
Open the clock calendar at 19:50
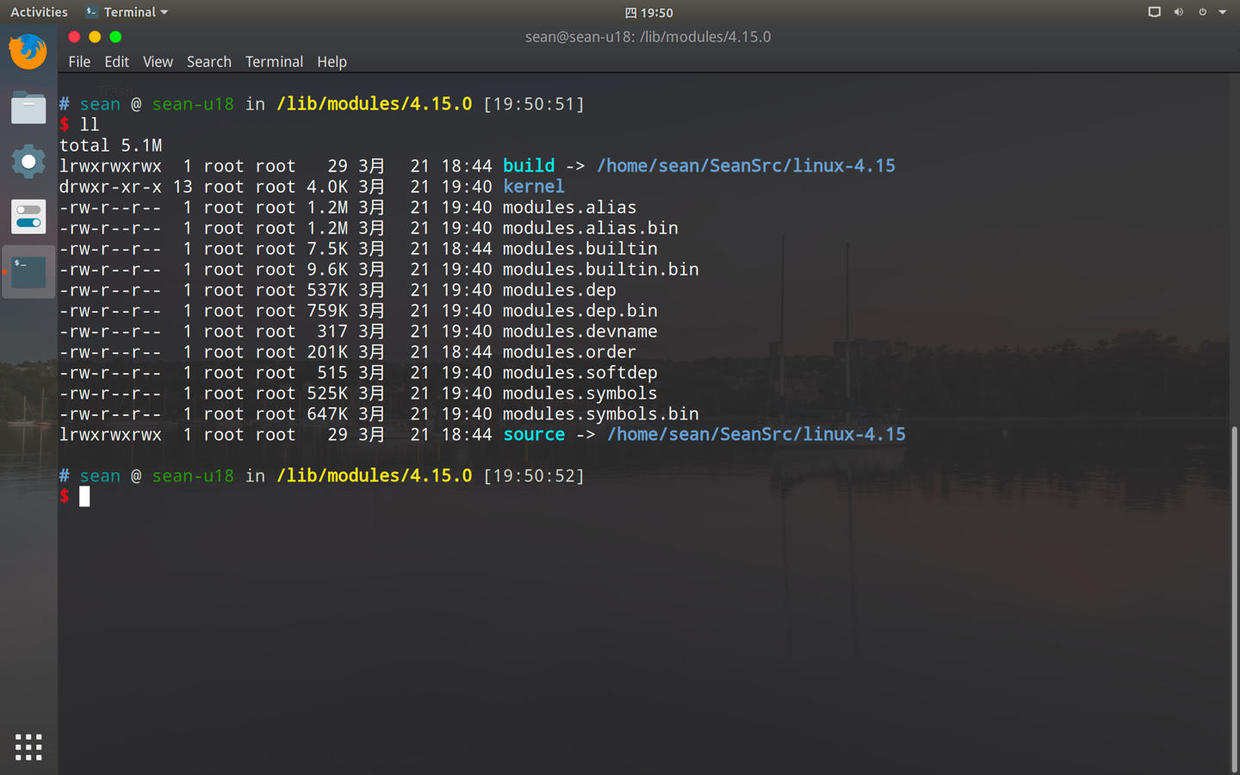[x=649, y=13]
